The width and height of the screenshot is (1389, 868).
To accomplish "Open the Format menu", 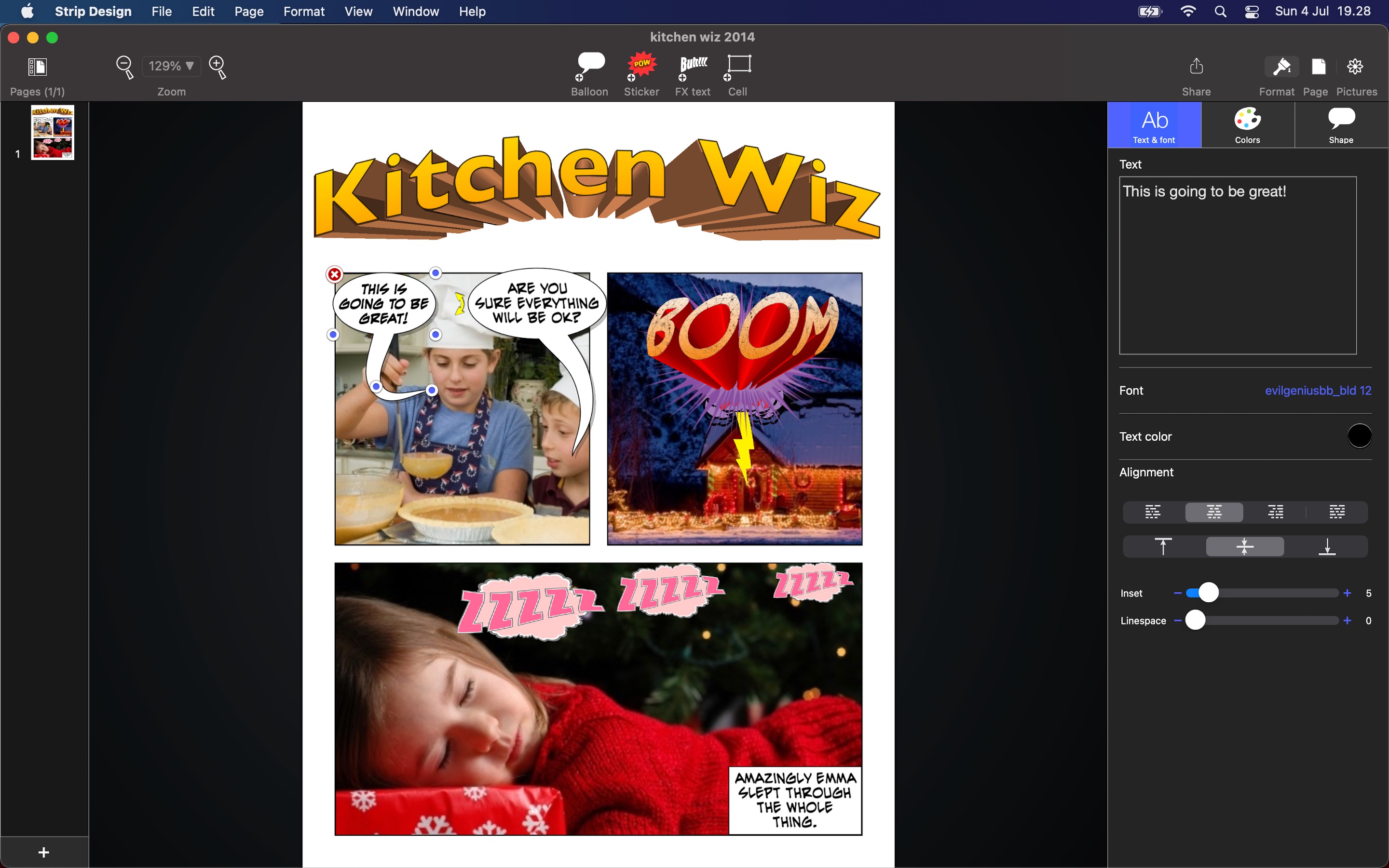I will 304,12.
